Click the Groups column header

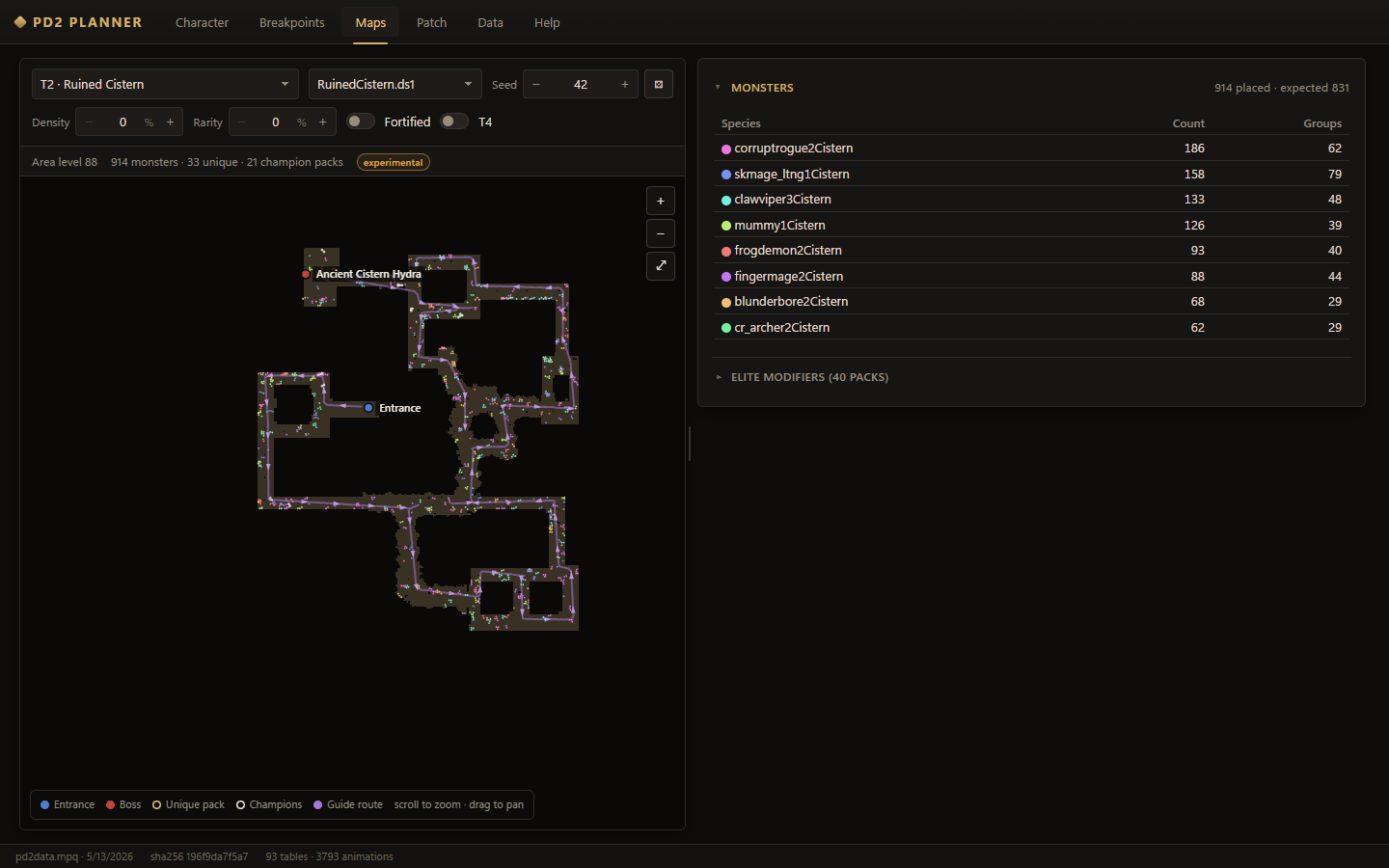[1322, 123]
